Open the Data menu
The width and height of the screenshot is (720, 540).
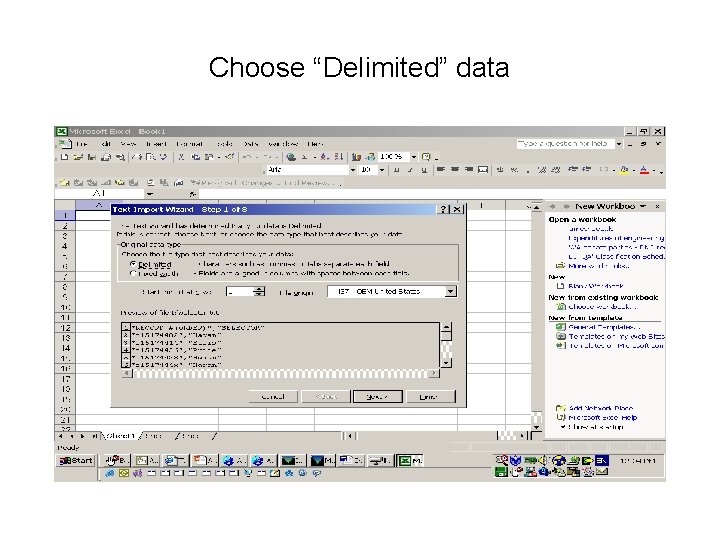pos(251,144)
